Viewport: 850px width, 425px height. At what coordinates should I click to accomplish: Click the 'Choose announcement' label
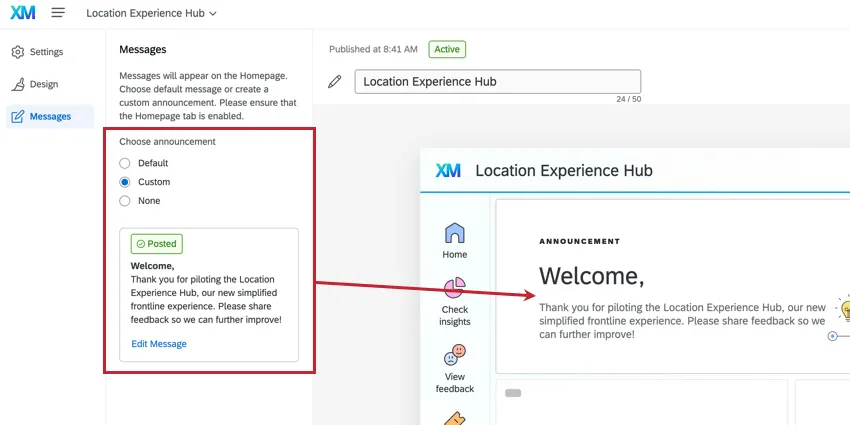pyautogui.click(x=168, y=142)
